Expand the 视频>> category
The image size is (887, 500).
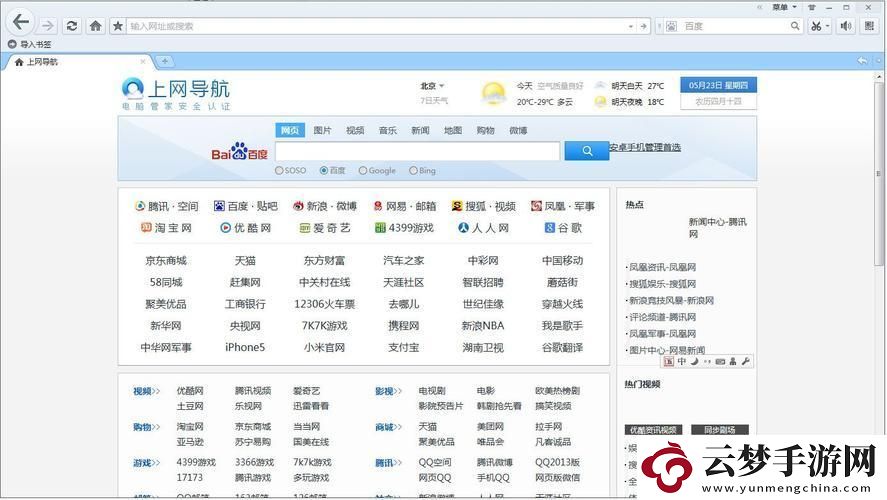pos(147,391)
